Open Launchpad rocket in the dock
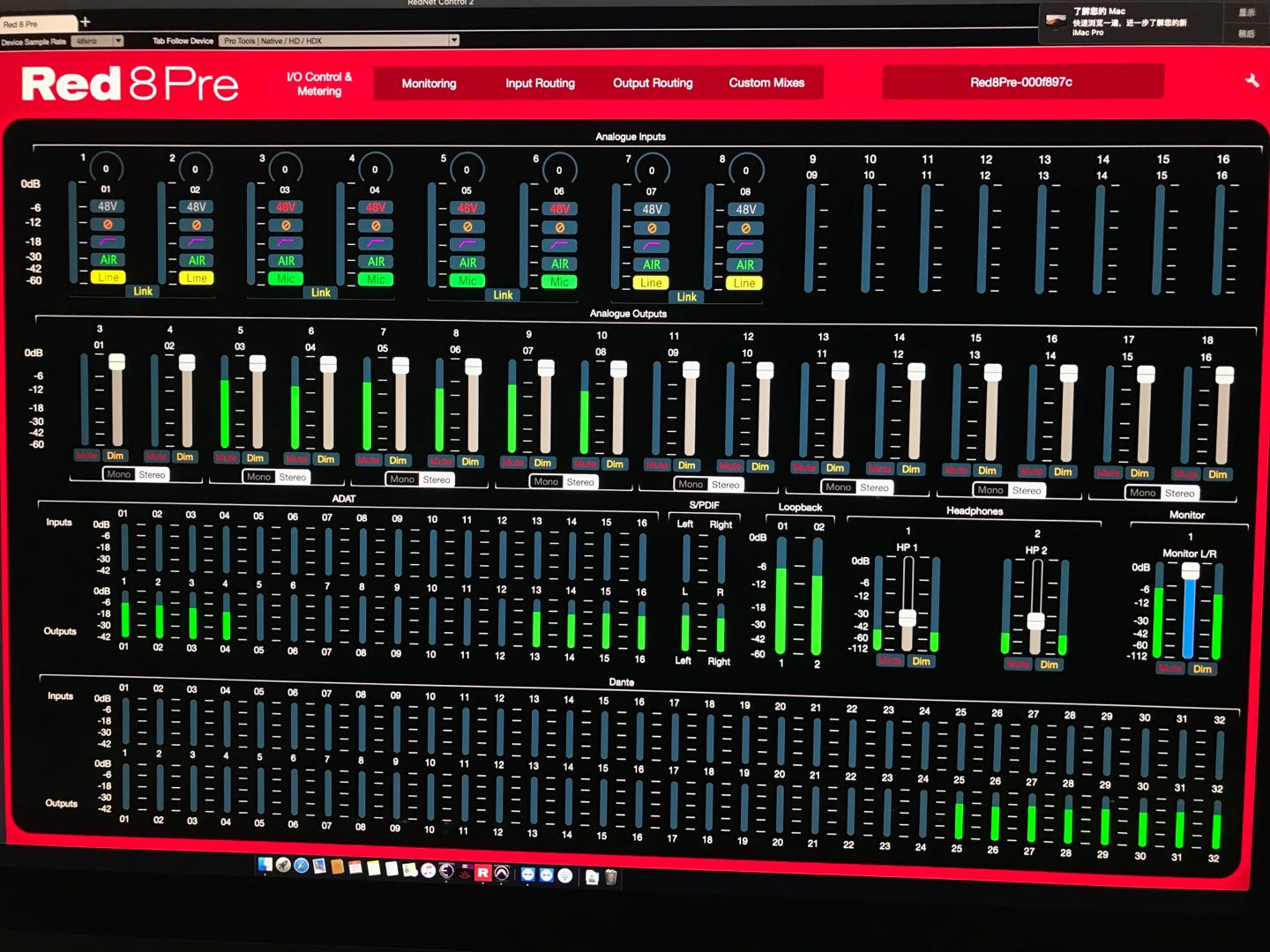1270x952 pixels. 283,866
